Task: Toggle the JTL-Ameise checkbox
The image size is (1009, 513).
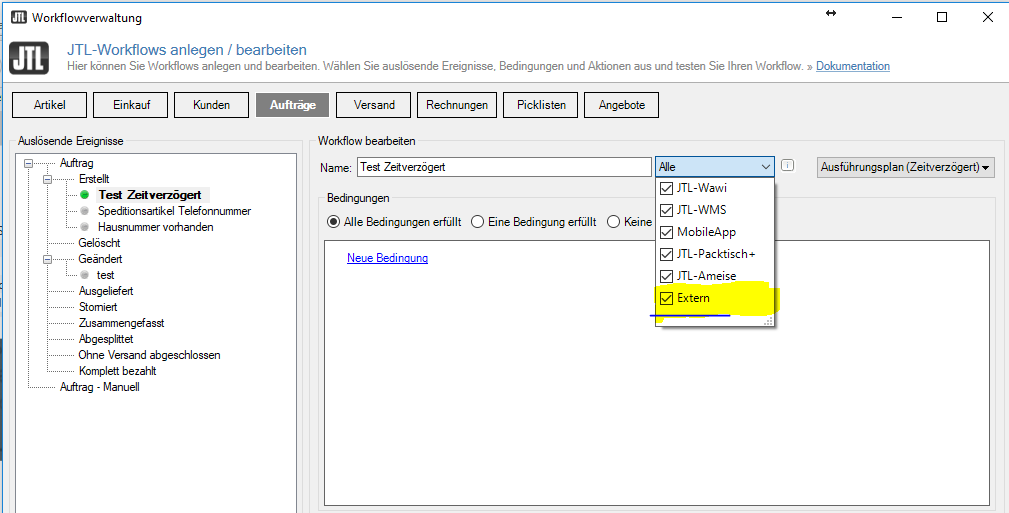Action: click(666, 276)
